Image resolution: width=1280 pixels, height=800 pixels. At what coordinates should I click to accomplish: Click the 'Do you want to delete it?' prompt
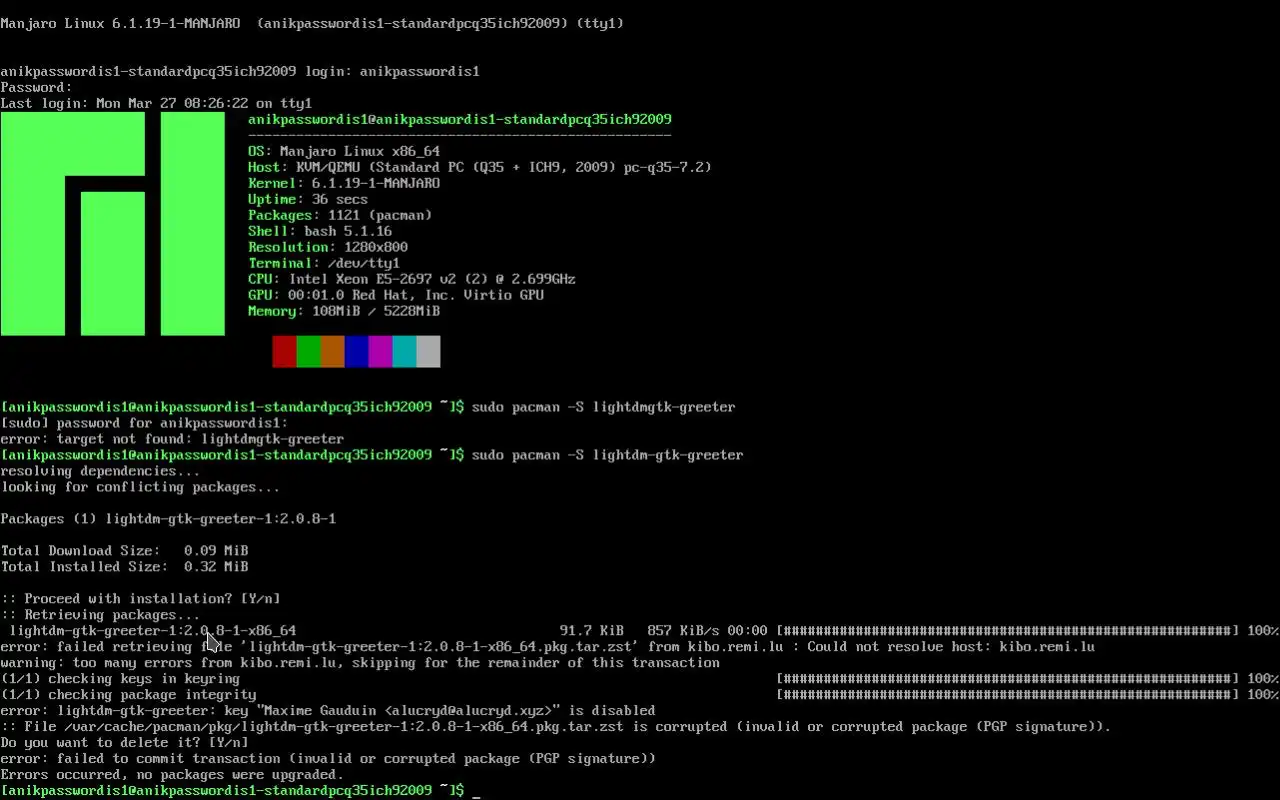(124, 743)
